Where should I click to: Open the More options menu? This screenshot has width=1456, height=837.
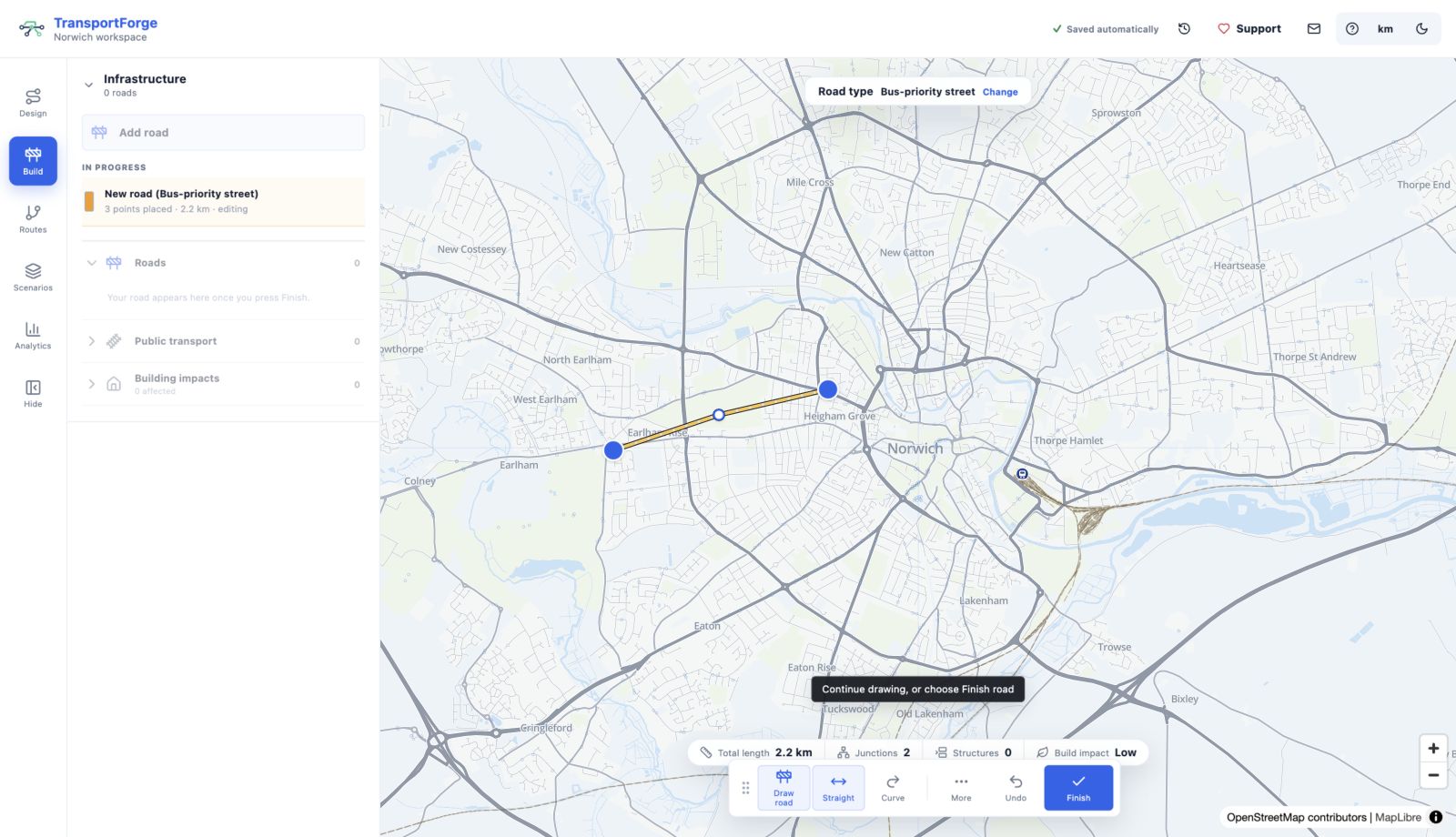pyautogui.click(x=961, y=788)
